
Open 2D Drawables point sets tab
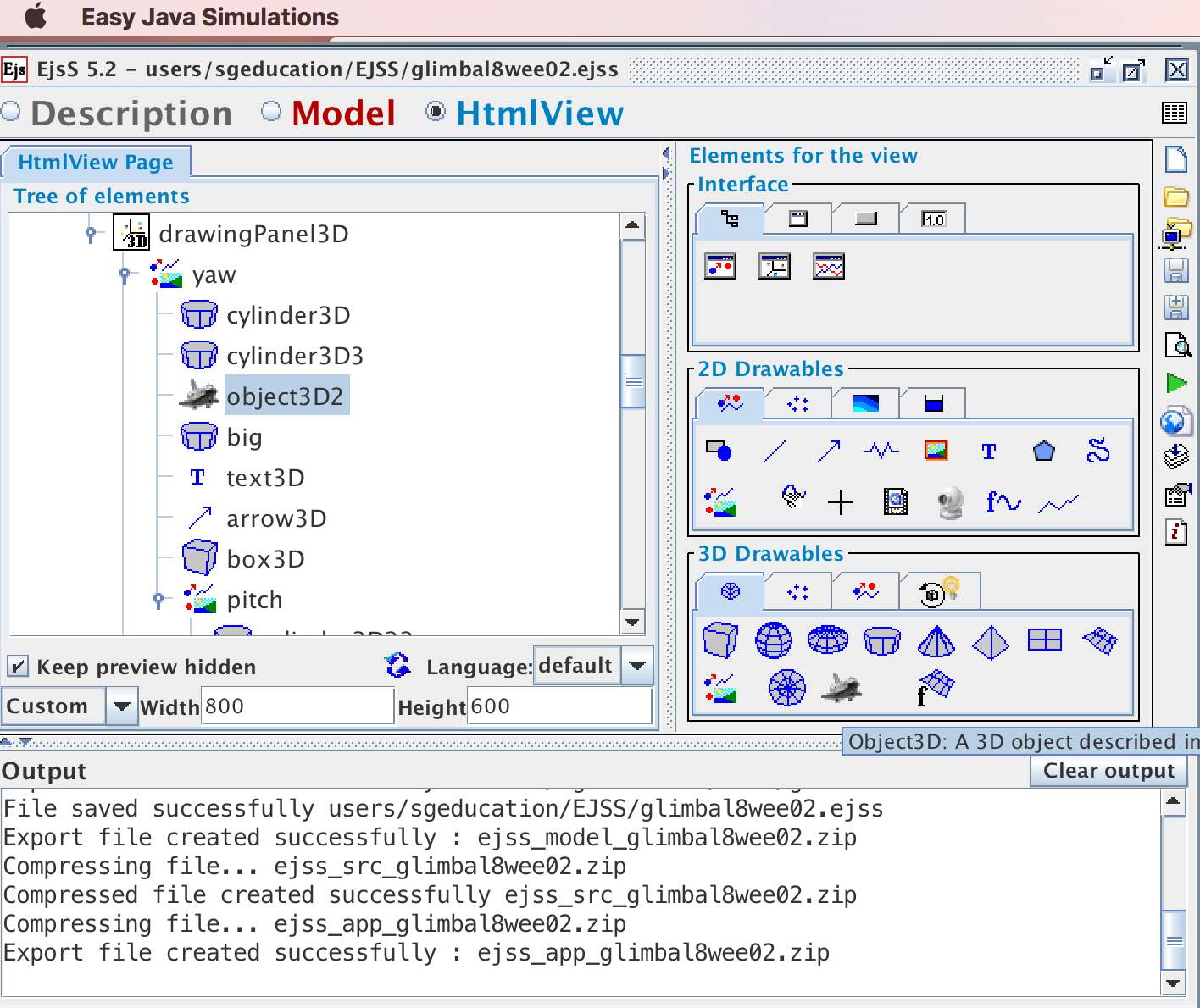coord(797,403)
